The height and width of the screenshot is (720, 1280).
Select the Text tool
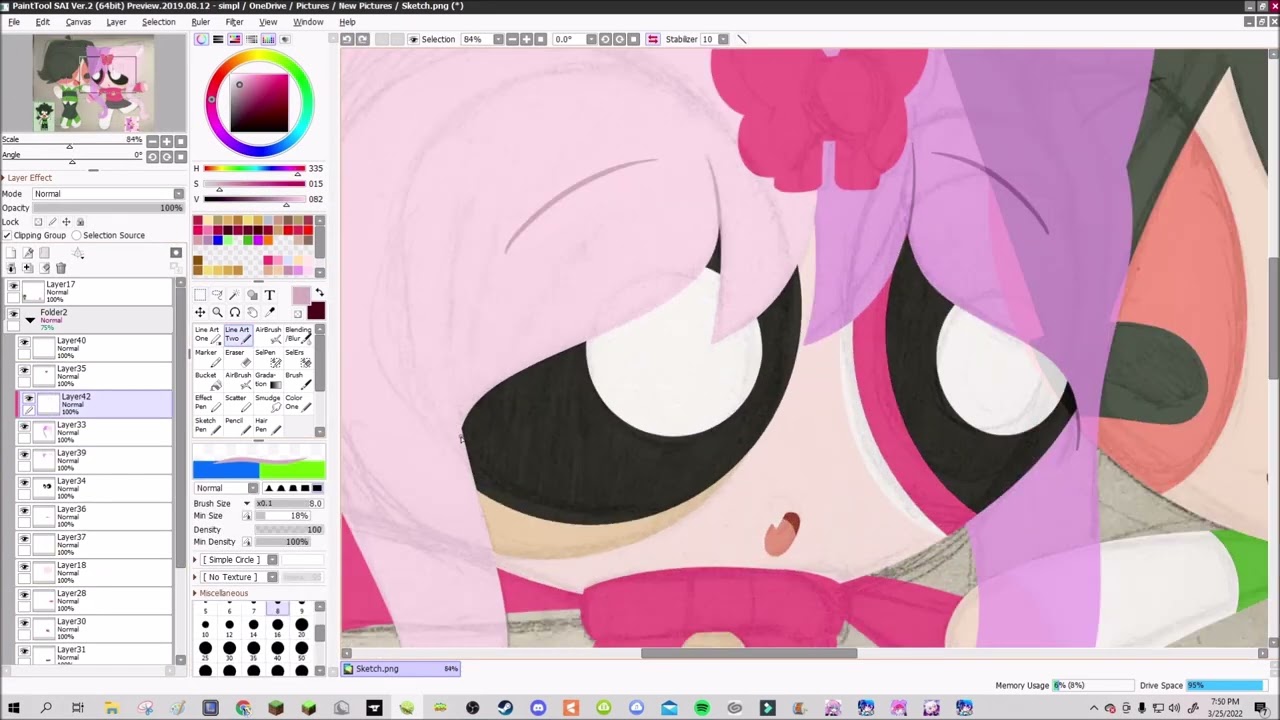point(269,295)
